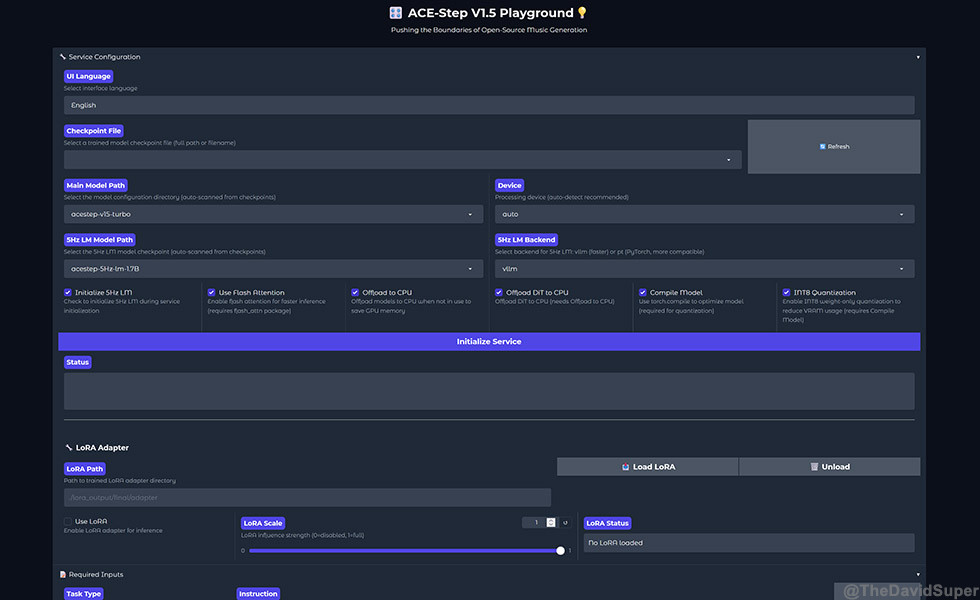The height and width of the screenshot is (600, 980).
Task: Open the Main Model Path dropdown
Action: coord(273,214)
